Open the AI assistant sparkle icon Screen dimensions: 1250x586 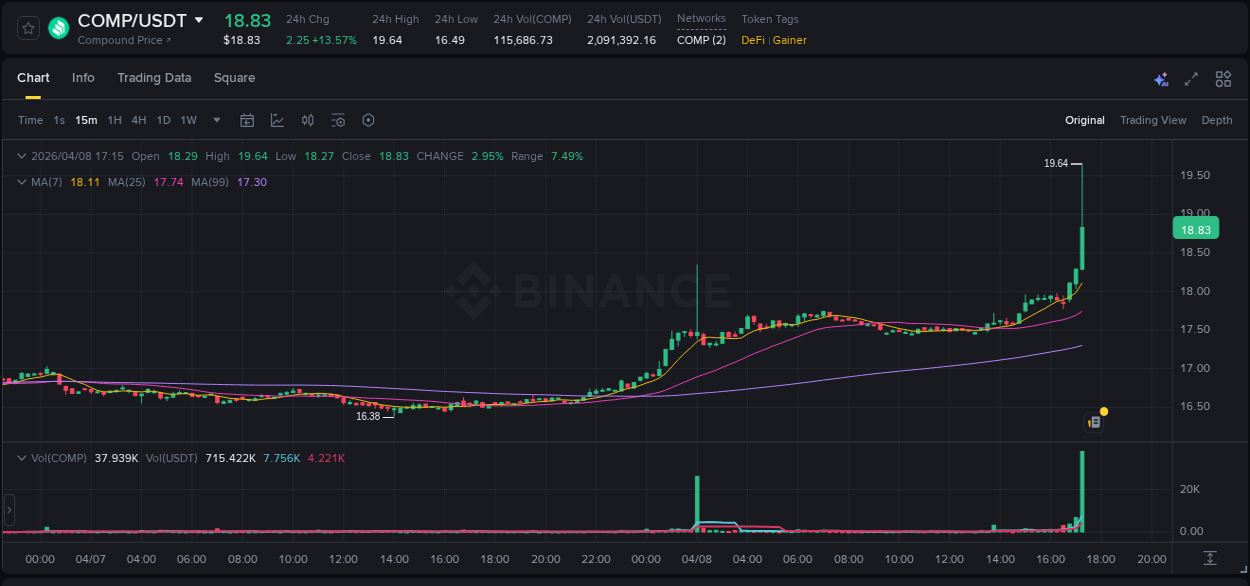pos(1161,78)
